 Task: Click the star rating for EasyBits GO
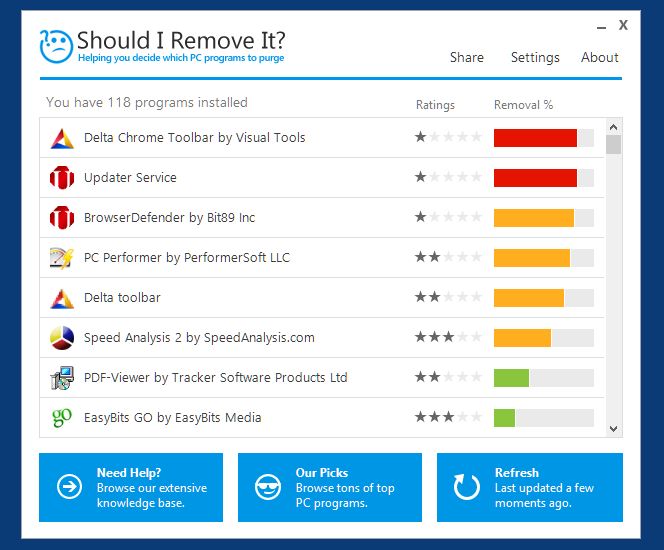tap(448, 417)
